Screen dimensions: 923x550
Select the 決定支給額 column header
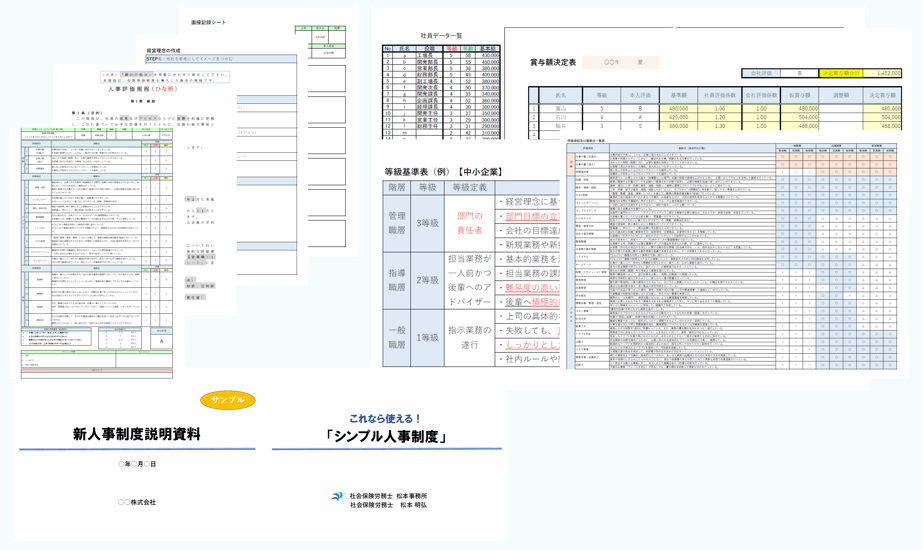882,95
